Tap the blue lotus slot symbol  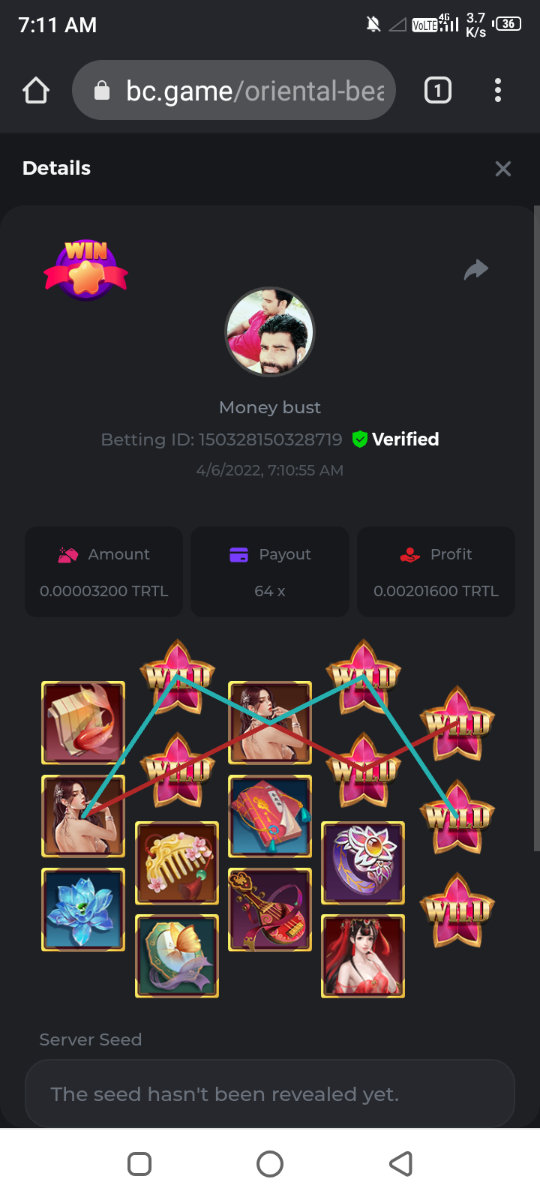tap(83, 909)
